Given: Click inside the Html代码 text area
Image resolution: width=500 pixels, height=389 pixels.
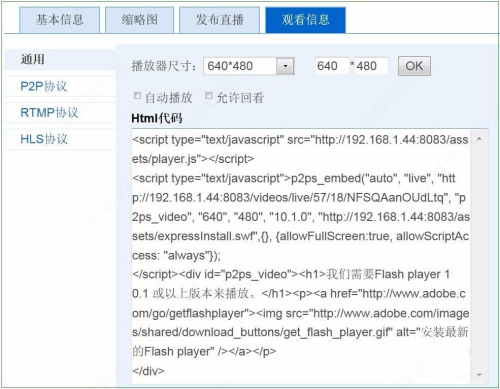Looking at the screenshot, I should [x=301, y=256].
